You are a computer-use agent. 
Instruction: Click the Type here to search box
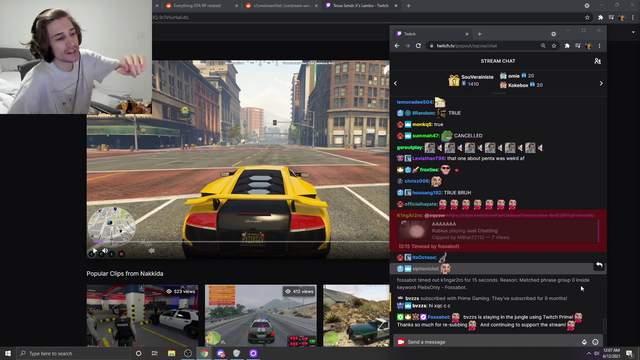pos(73,353)
